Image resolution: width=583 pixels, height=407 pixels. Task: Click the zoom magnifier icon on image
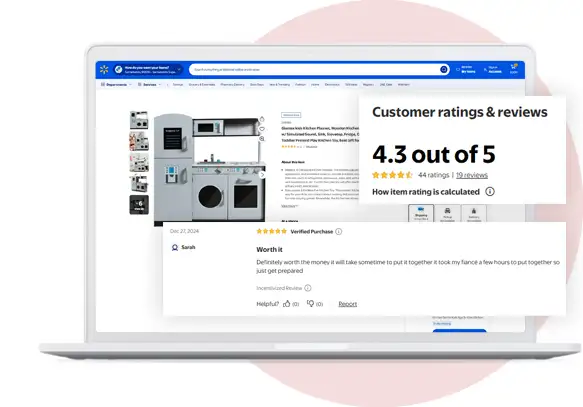coord(262,139)
